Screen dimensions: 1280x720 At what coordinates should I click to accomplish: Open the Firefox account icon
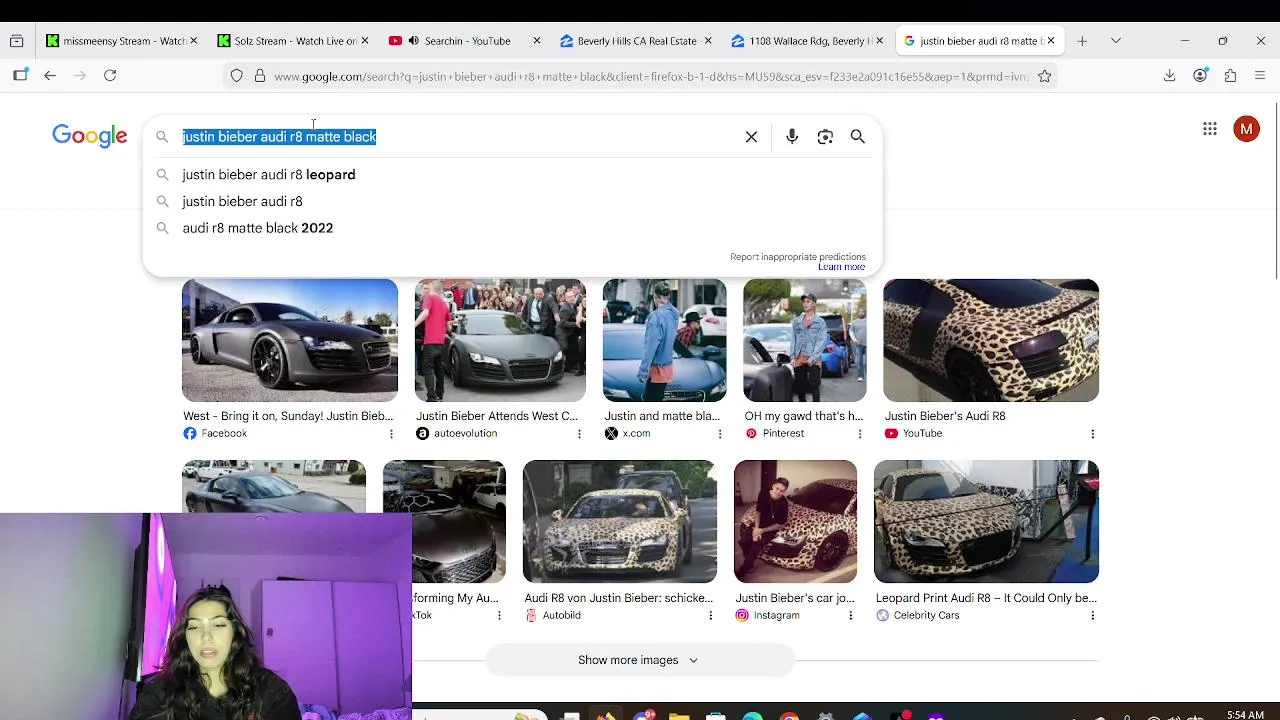pyautogui.click(x=1200, y=75)
